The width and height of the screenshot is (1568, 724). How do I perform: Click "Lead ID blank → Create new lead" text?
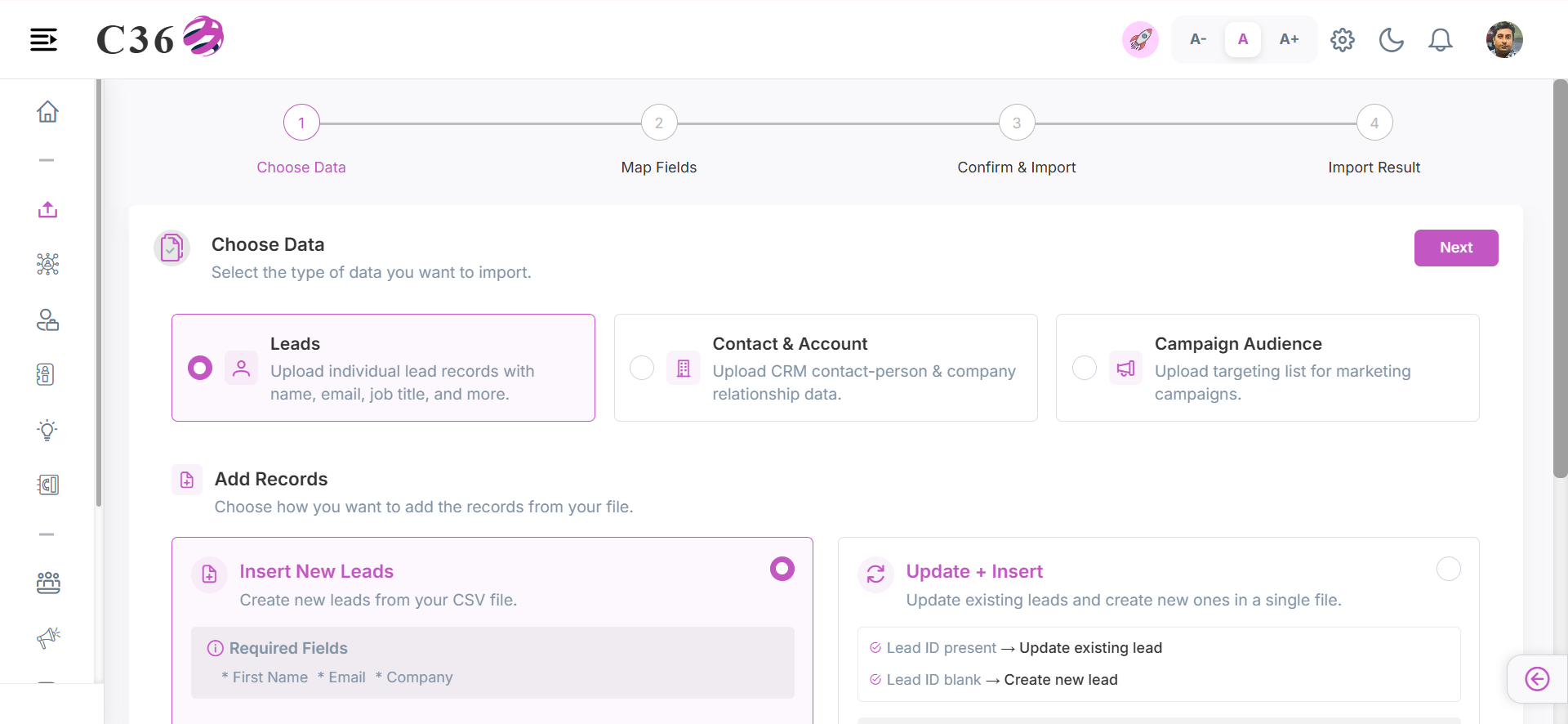1002,680
